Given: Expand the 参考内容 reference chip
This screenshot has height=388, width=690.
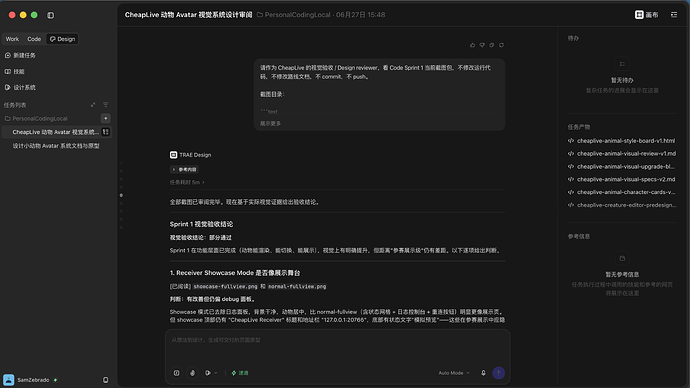Looking at the screenshot, I should pos(184,169).
